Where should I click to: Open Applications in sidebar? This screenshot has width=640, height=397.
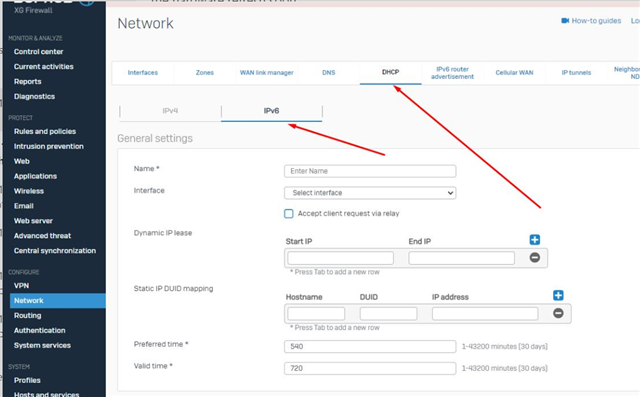pyautogui.click(x=36, y=176)
